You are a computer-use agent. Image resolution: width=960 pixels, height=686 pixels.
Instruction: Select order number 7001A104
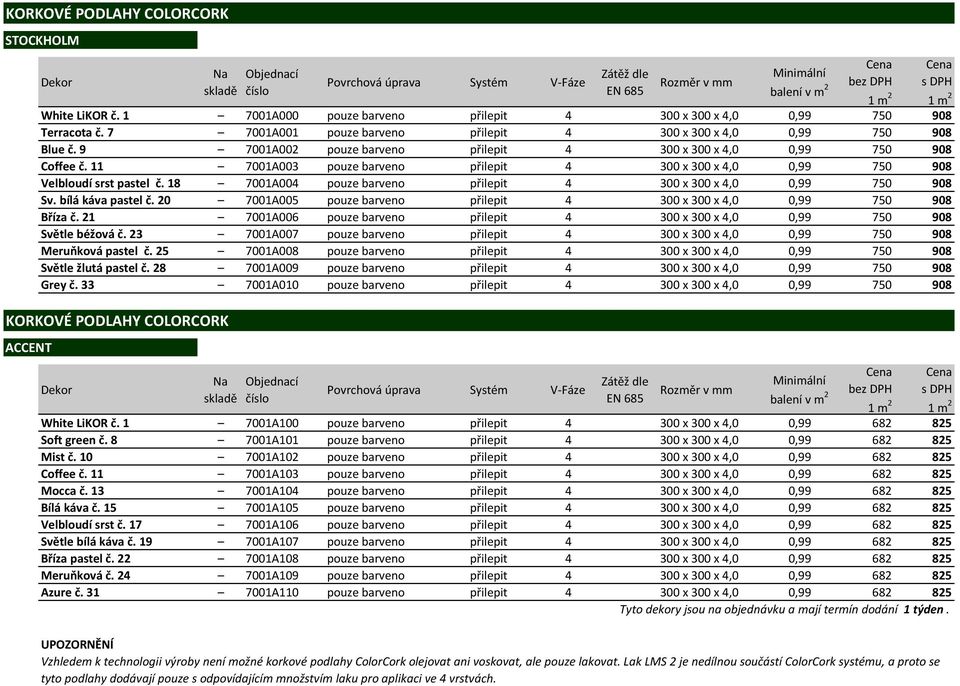[272, 491]
